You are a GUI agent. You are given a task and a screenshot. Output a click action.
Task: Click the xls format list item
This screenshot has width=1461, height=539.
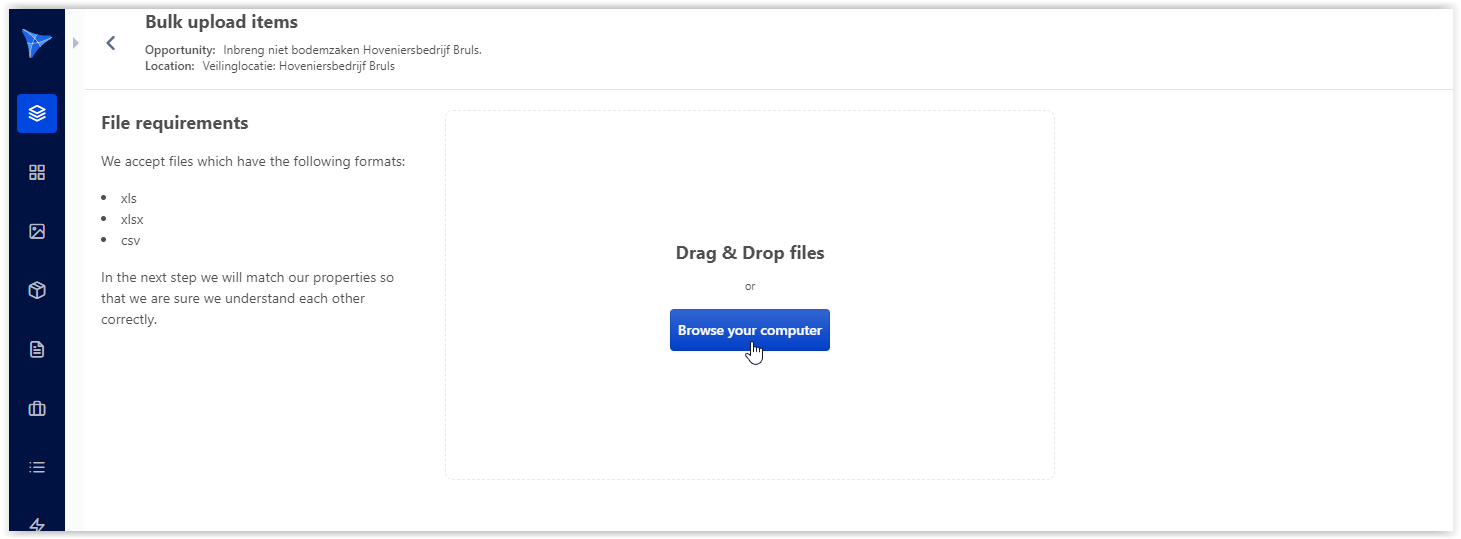pos(129,198)
